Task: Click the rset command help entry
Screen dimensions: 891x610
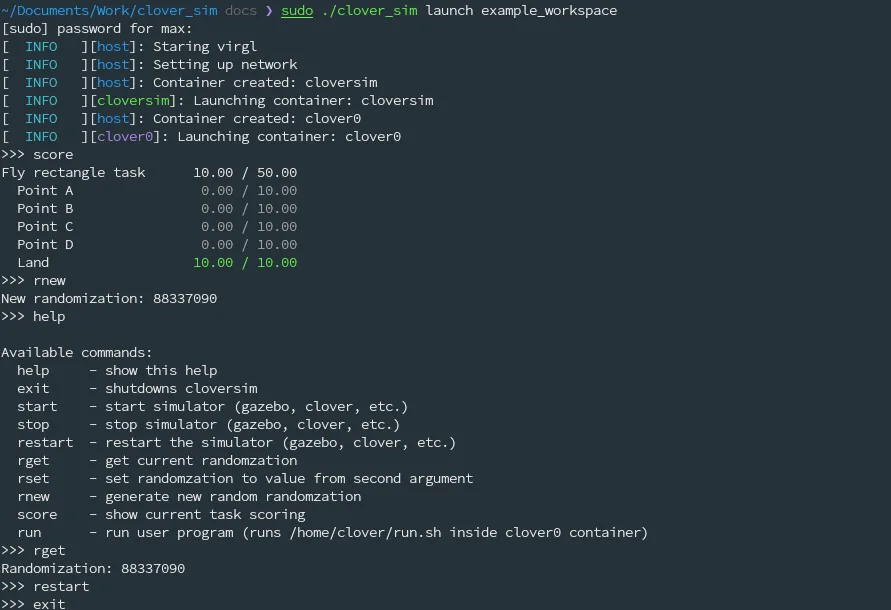Action: click(245, 479)
